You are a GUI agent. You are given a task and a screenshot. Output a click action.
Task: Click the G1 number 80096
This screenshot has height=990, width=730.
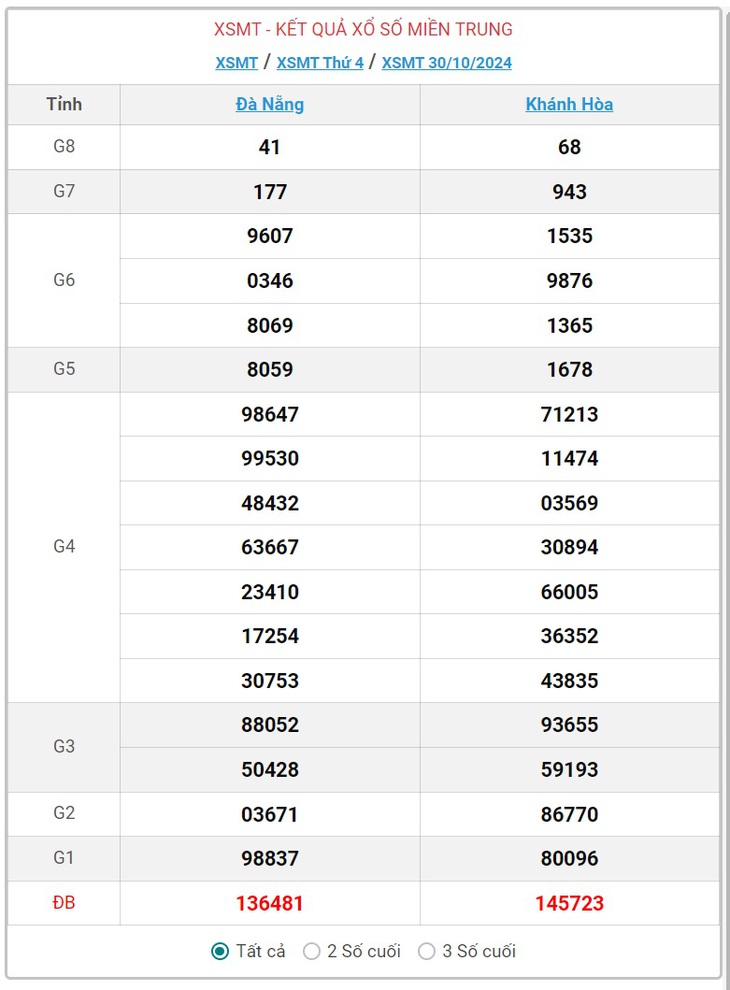pos(569,859)
